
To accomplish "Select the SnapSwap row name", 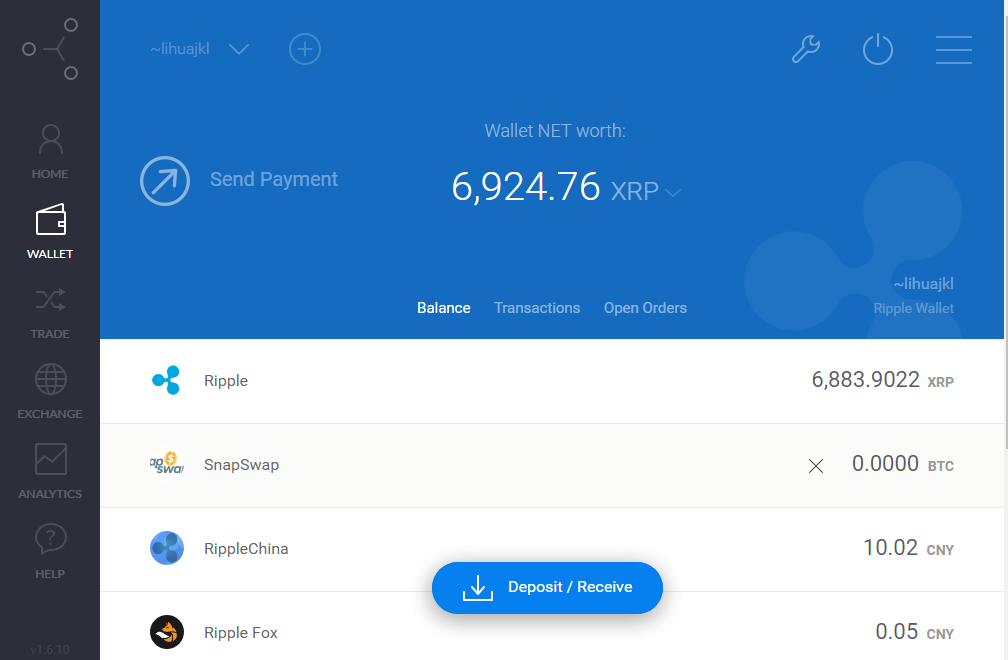I will 241,465.
